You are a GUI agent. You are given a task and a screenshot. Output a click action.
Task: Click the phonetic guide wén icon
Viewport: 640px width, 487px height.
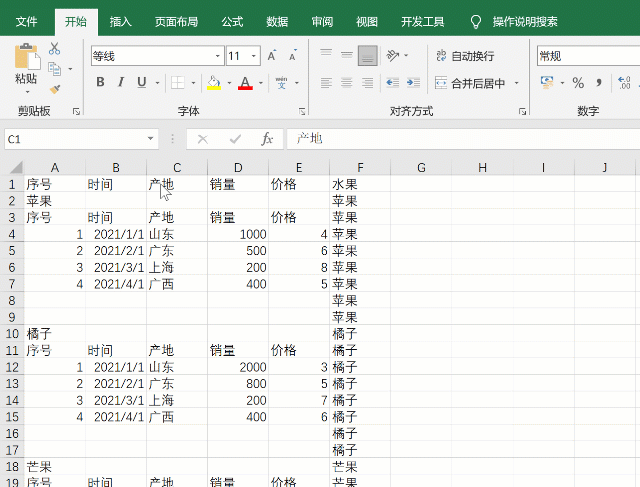(282, 83)
